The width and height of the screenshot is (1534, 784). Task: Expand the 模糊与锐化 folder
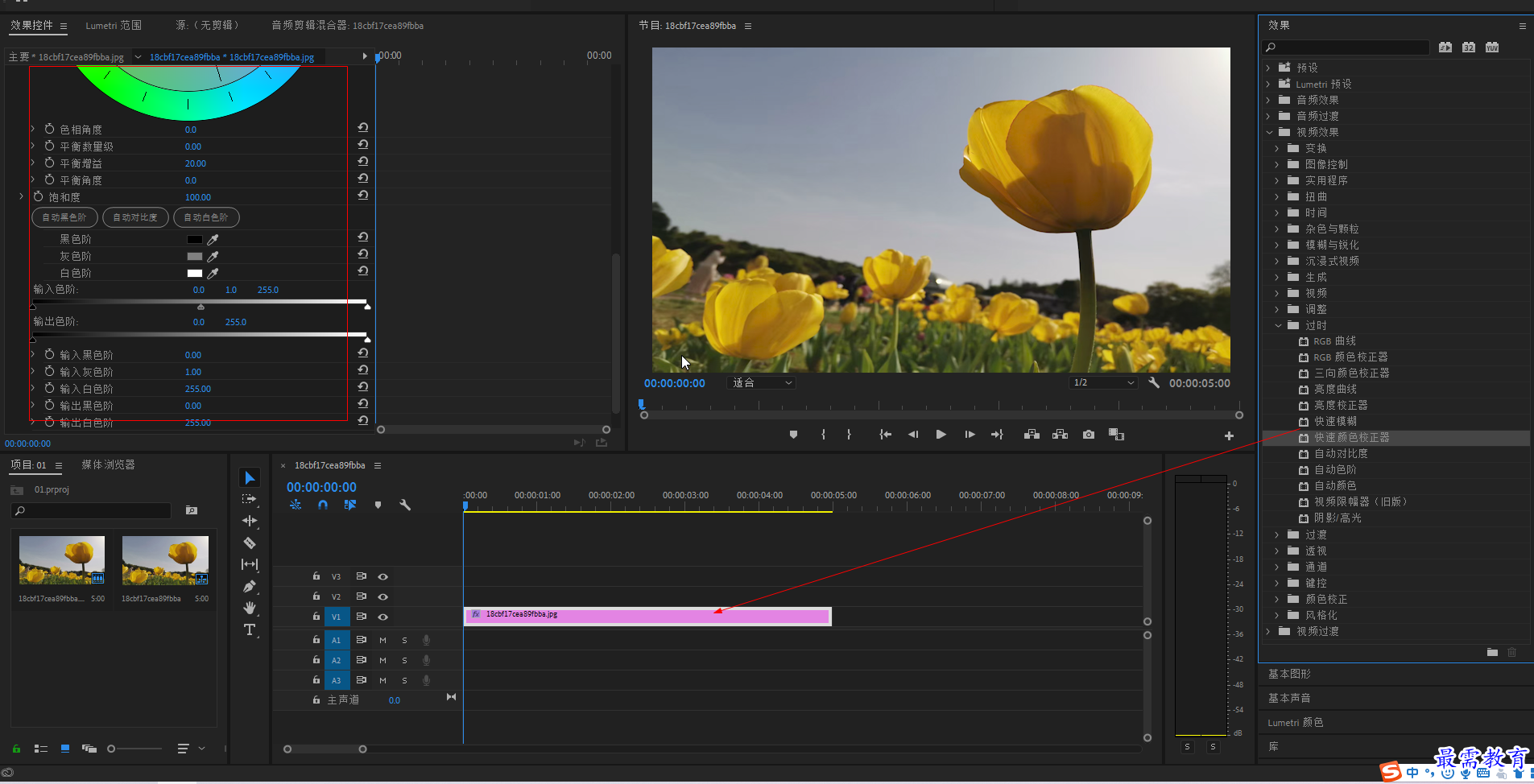pyautogui.click(x=1277, y=245)
